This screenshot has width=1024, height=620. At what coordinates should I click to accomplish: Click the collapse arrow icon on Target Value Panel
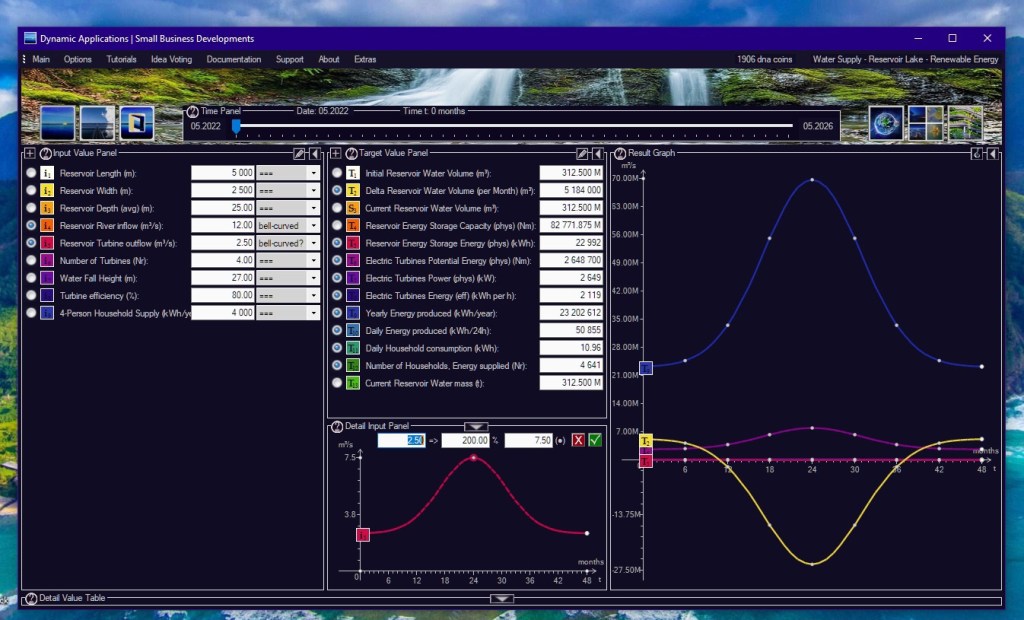pyautogui.click(x=597, y=154)
